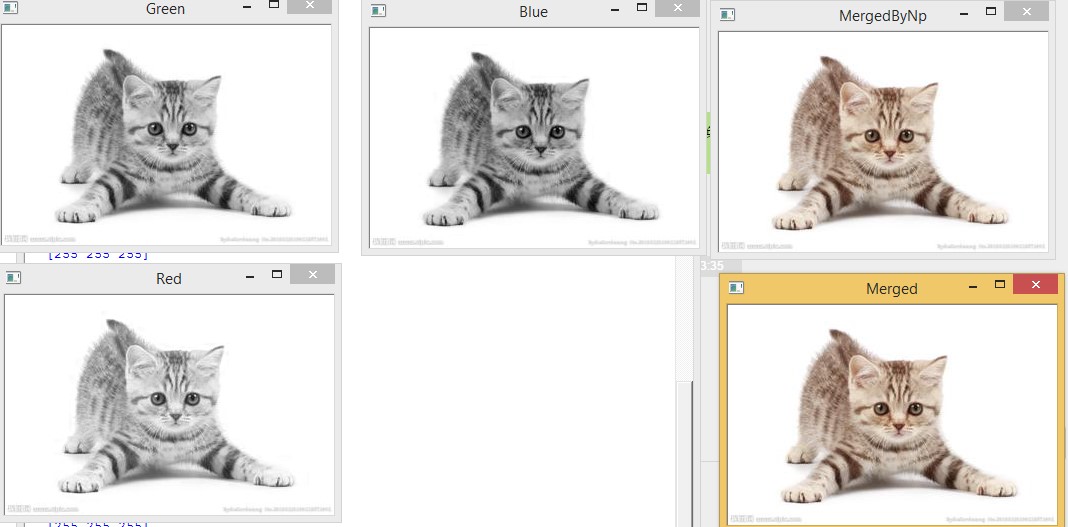
Task: Click the Red window system icon
Action: coord(15,278)
